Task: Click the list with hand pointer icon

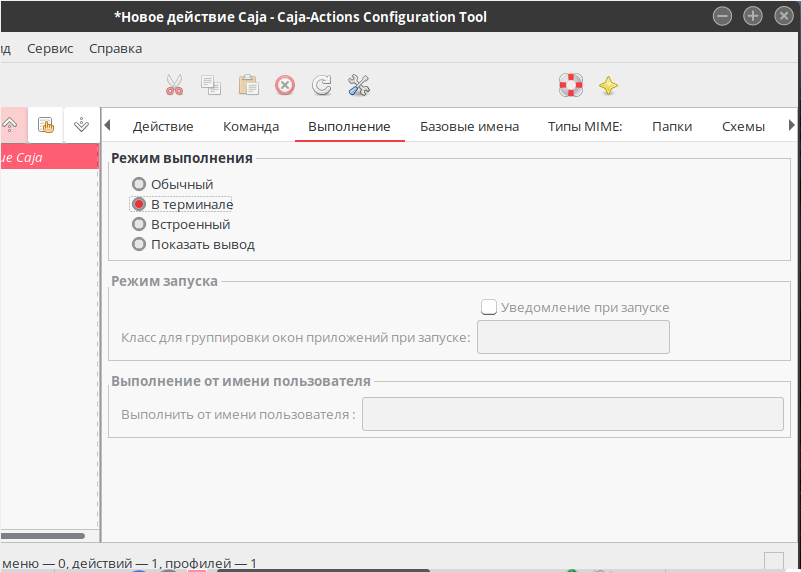Action: click(46, 125)
